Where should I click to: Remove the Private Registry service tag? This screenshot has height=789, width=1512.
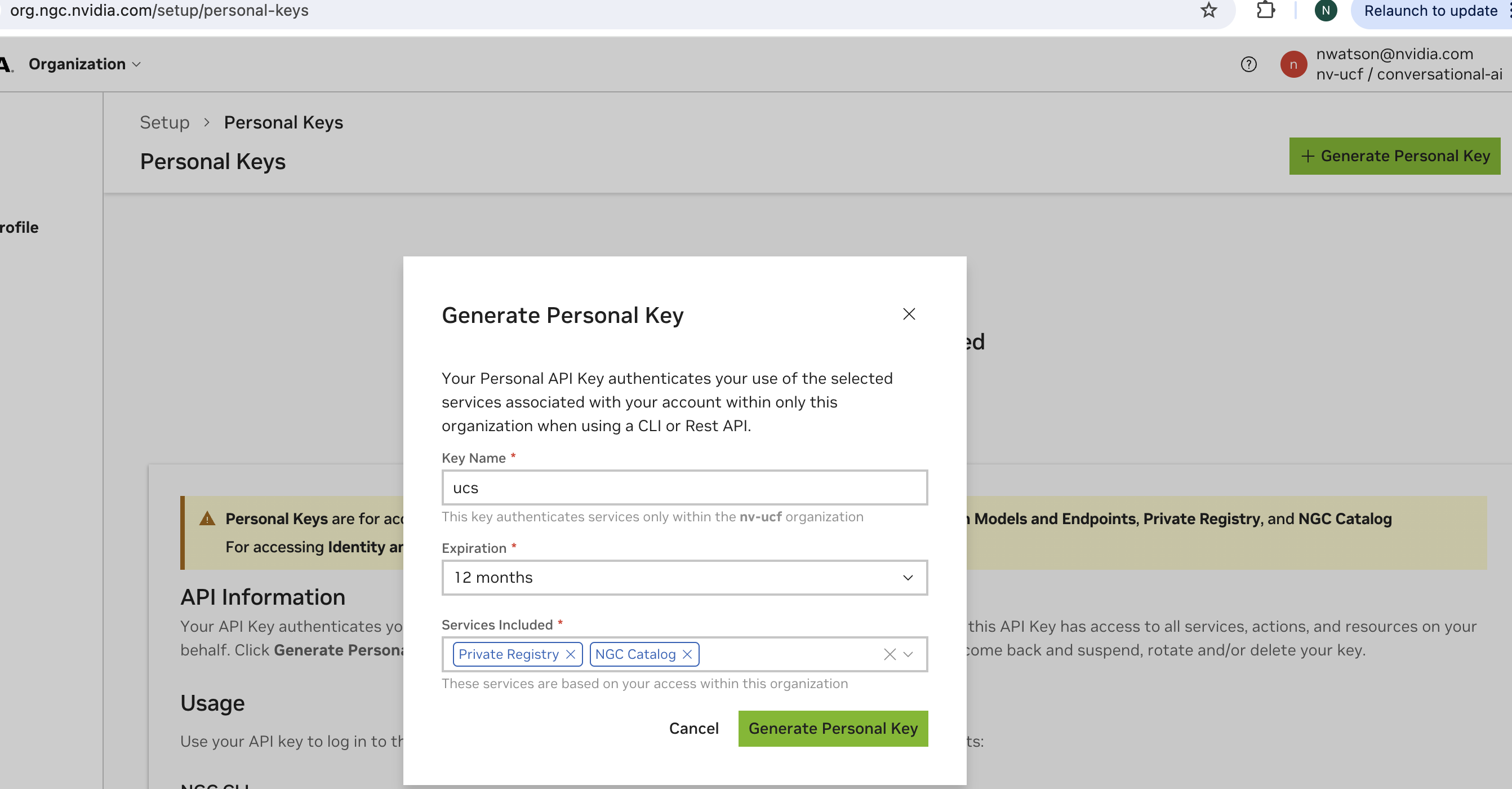tap(570, 654)
